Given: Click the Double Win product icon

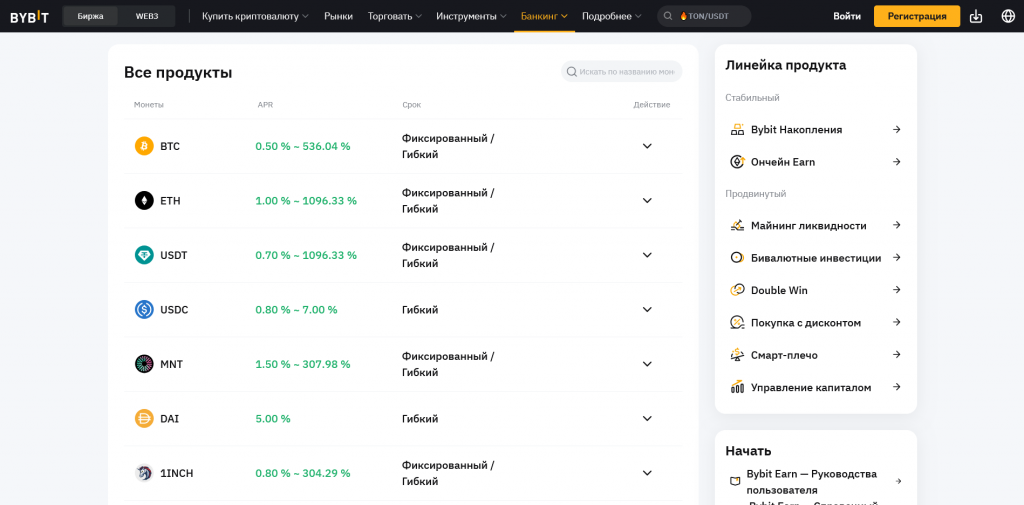Looking at the screenshot, I should pyautogui.click(x=737, y=290).
